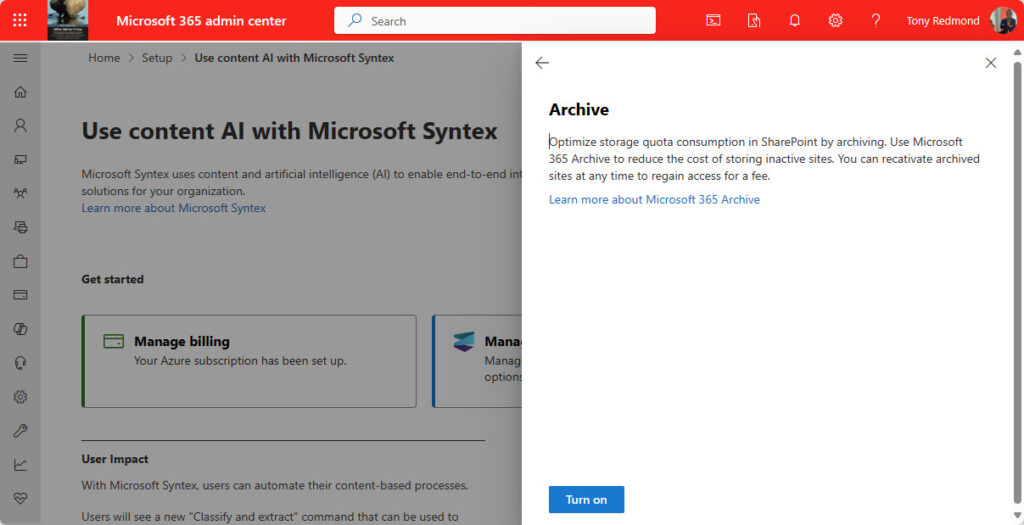Open Users icon in left sidebar
This screenshot has width=1024, height=525.
click(x=20, y=125)
